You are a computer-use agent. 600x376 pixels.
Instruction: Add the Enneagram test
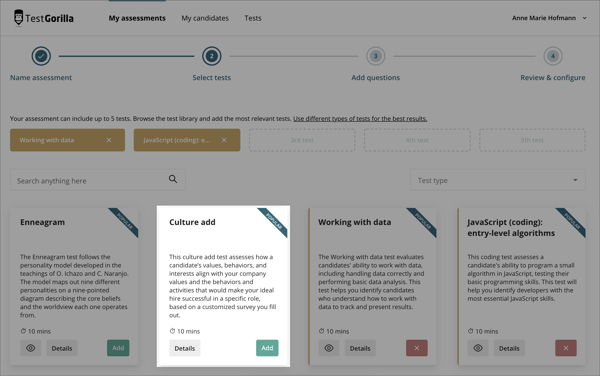118,348
